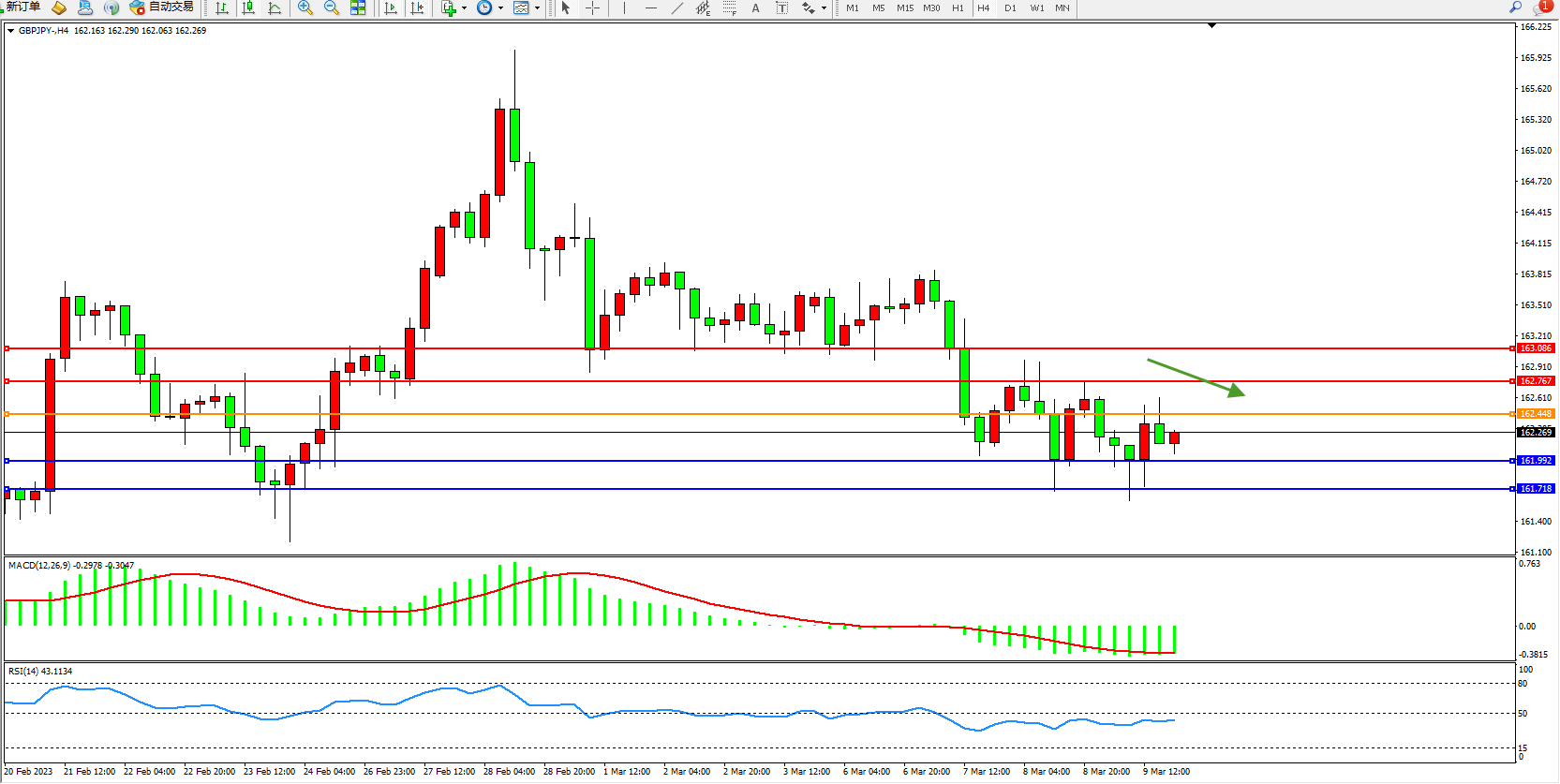Viewport: 1560px width, 784px height.
Task: Toggle the chart shift button
Action: coord(417,7)
